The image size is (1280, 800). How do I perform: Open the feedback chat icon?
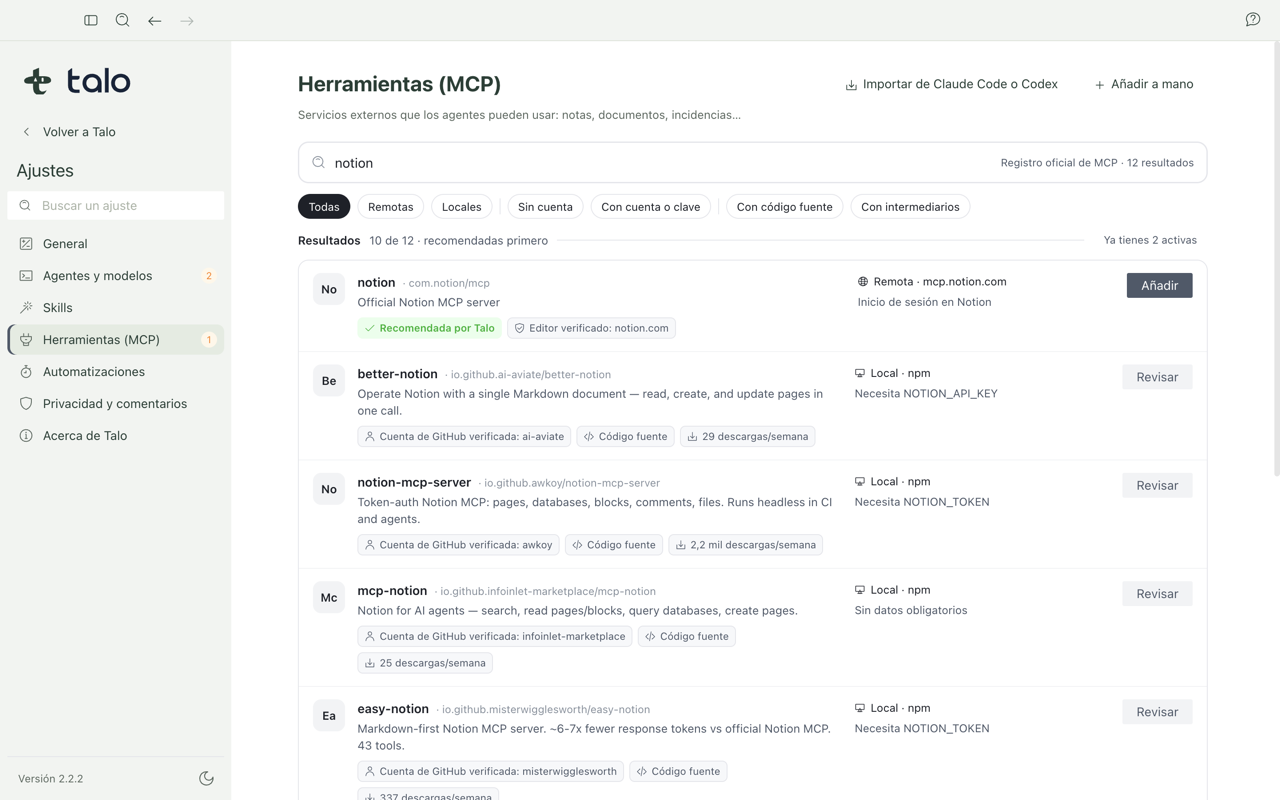pyautogui.click(x=1253, y=20)
